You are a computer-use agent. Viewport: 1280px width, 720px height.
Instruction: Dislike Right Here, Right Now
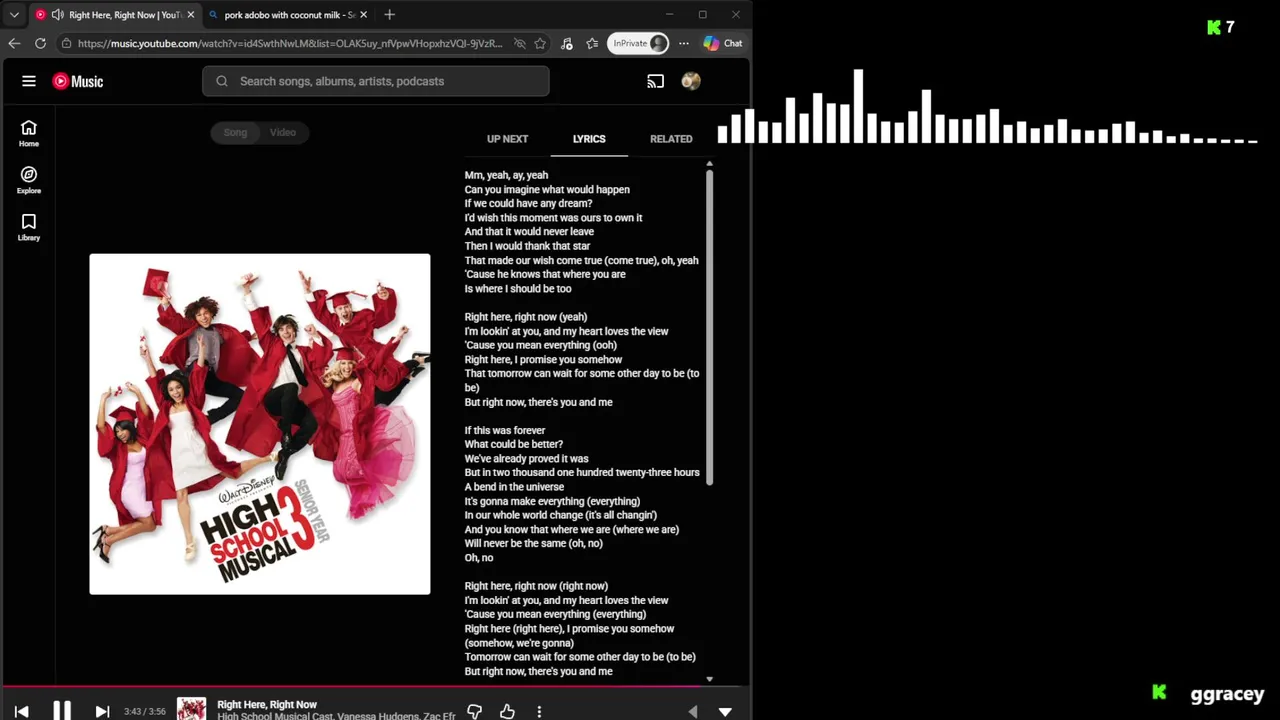pyautogui.click(x=475, y=711)
